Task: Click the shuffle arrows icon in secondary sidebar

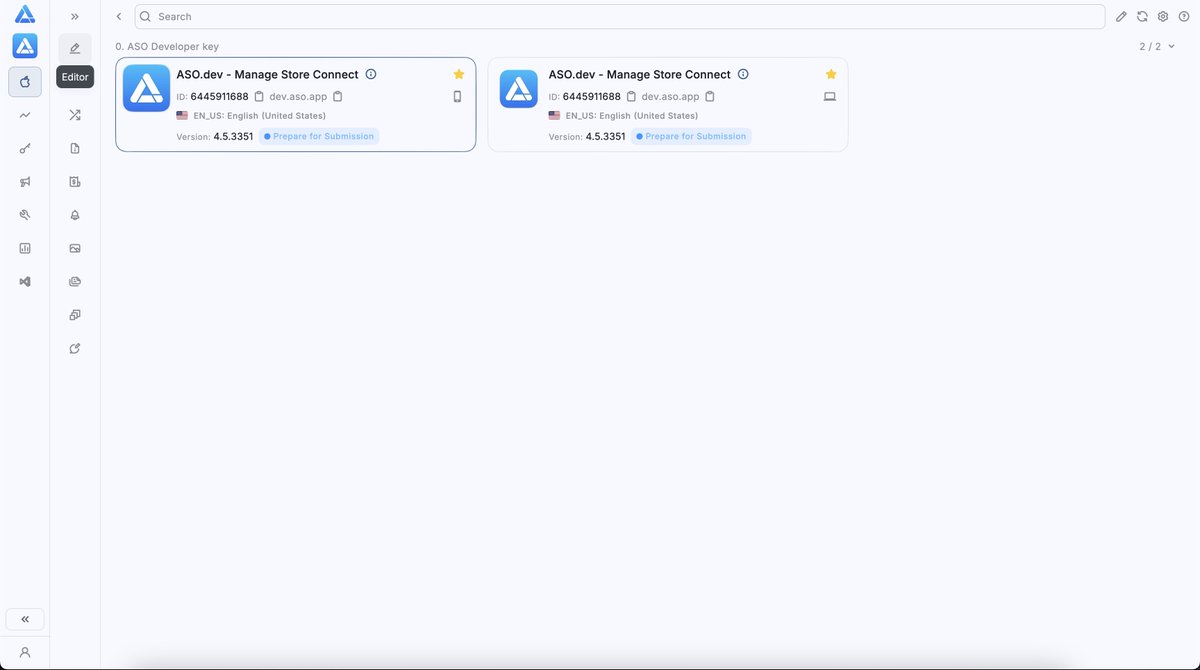Action: [x=75, y=115]
